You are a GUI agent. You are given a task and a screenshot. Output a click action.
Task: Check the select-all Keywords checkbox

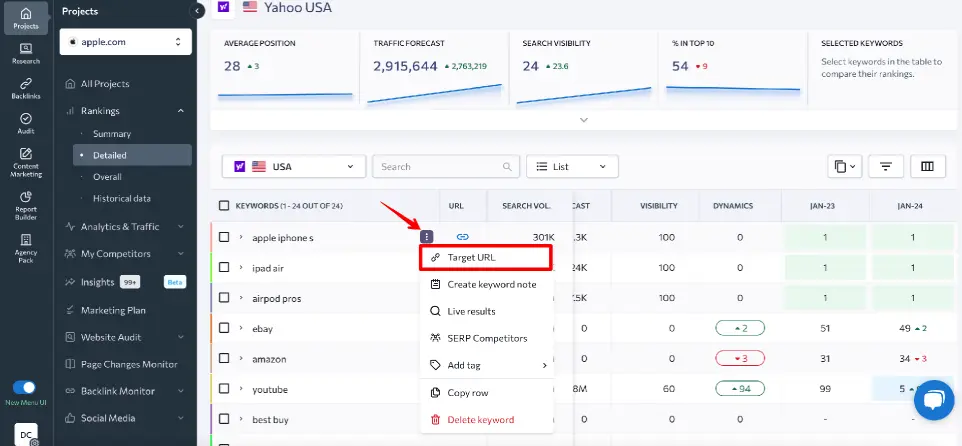[x=224, y=206]
